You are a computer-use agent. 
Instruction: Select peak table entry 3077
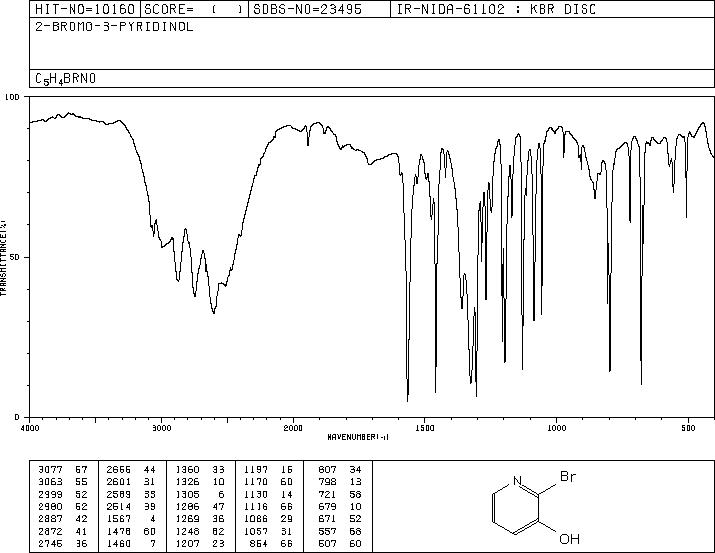click(x=51, y=469)
